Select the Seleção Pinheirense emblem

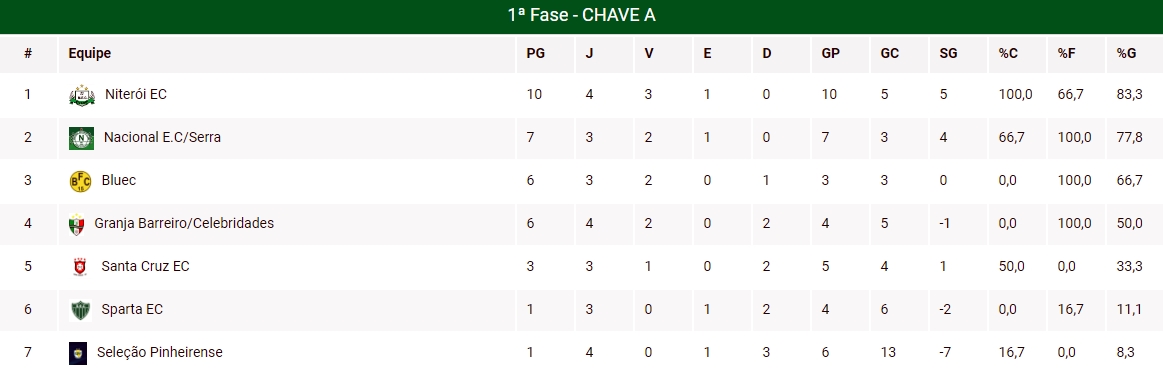pos(78,353)
